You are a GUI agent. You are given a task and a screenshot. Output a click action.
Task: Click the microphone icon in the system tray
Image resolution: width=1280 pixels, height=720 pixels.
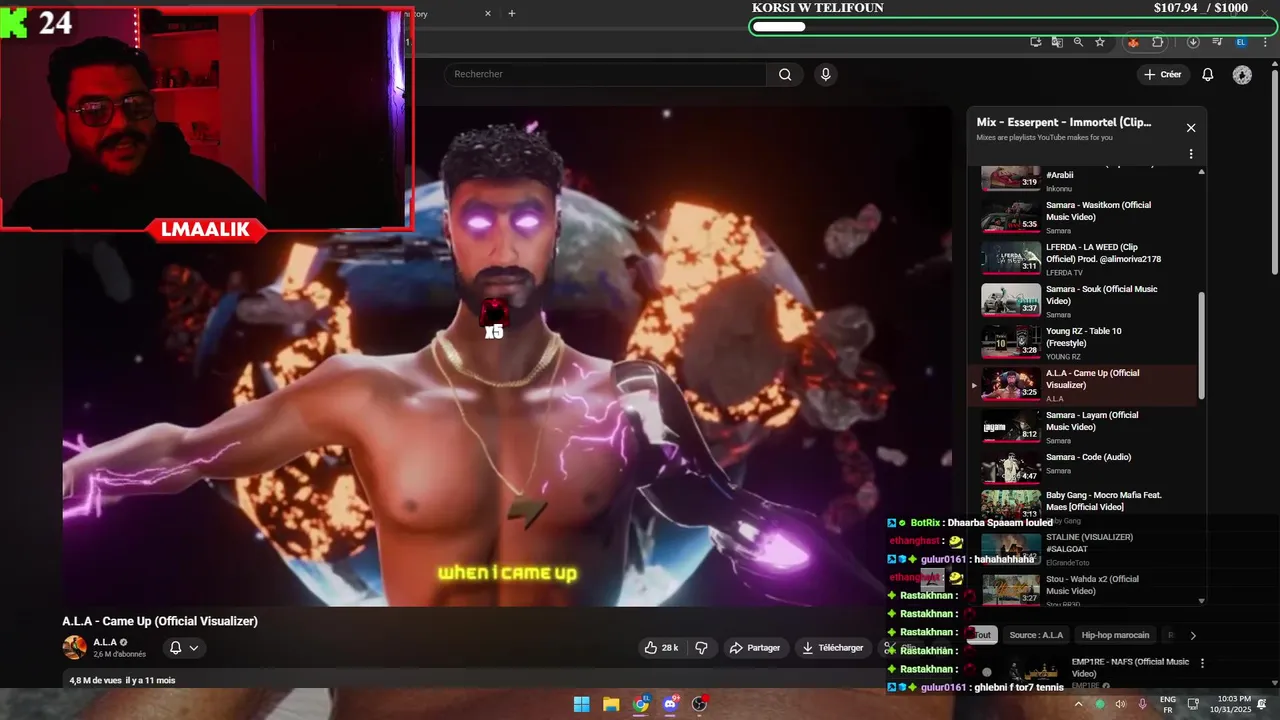pyautogui.click(x=1143, y=704)
